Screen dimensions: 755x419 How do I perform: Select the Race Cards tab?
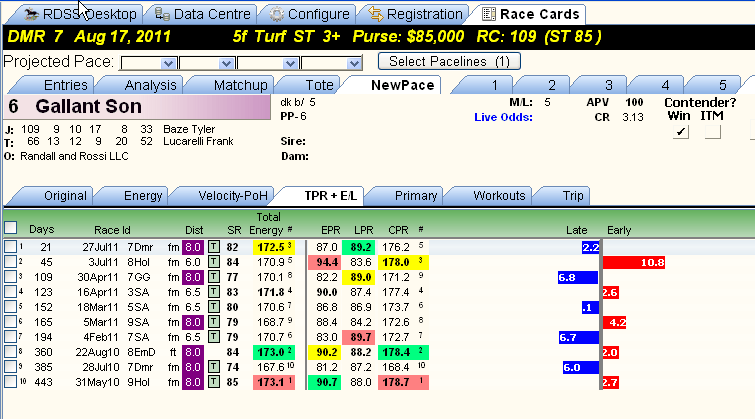(531, 14)
